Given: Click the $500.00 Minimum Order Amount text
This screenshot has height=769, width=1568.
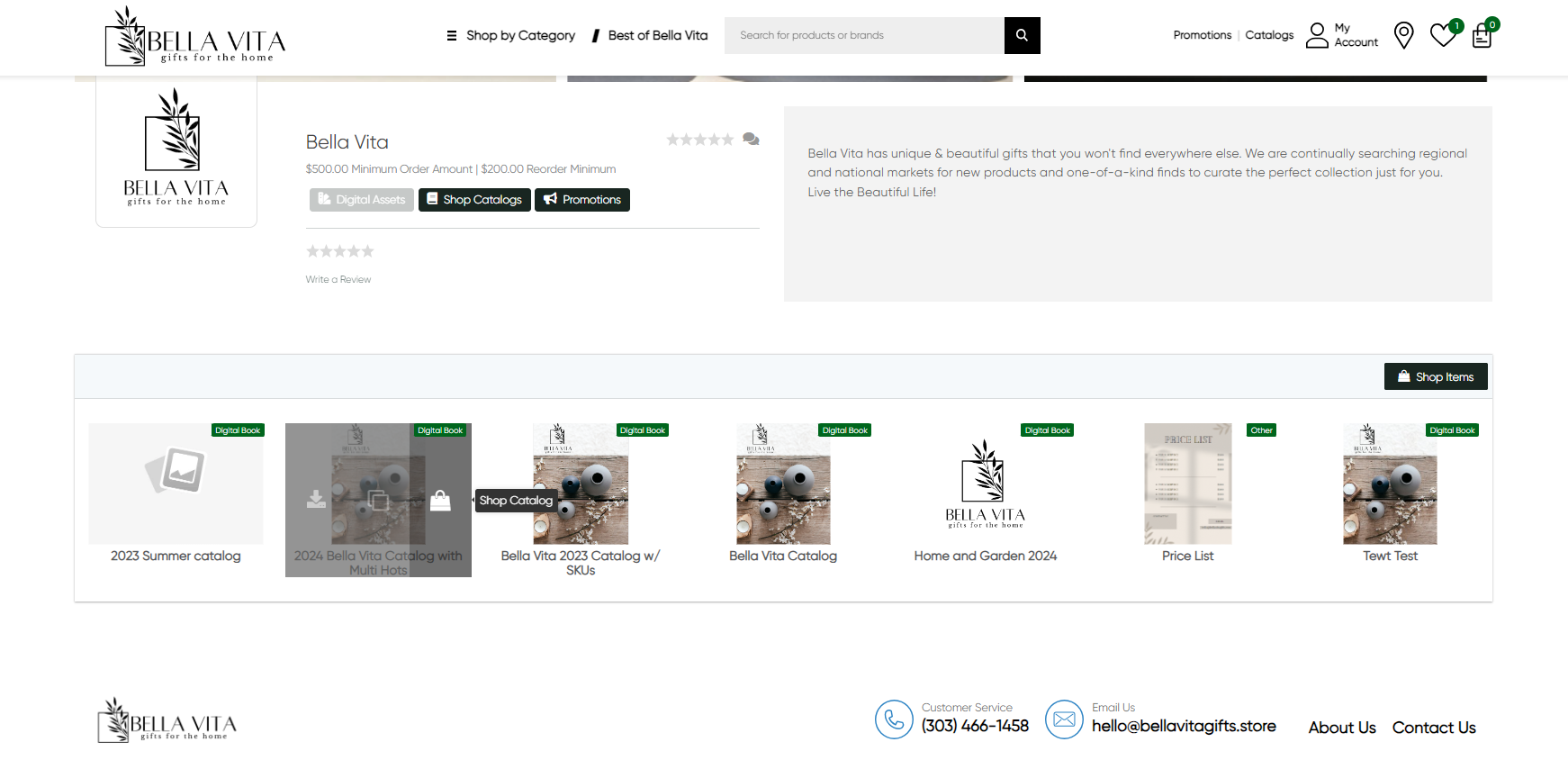Looking at the screenshot, I should tap(389, 169).
